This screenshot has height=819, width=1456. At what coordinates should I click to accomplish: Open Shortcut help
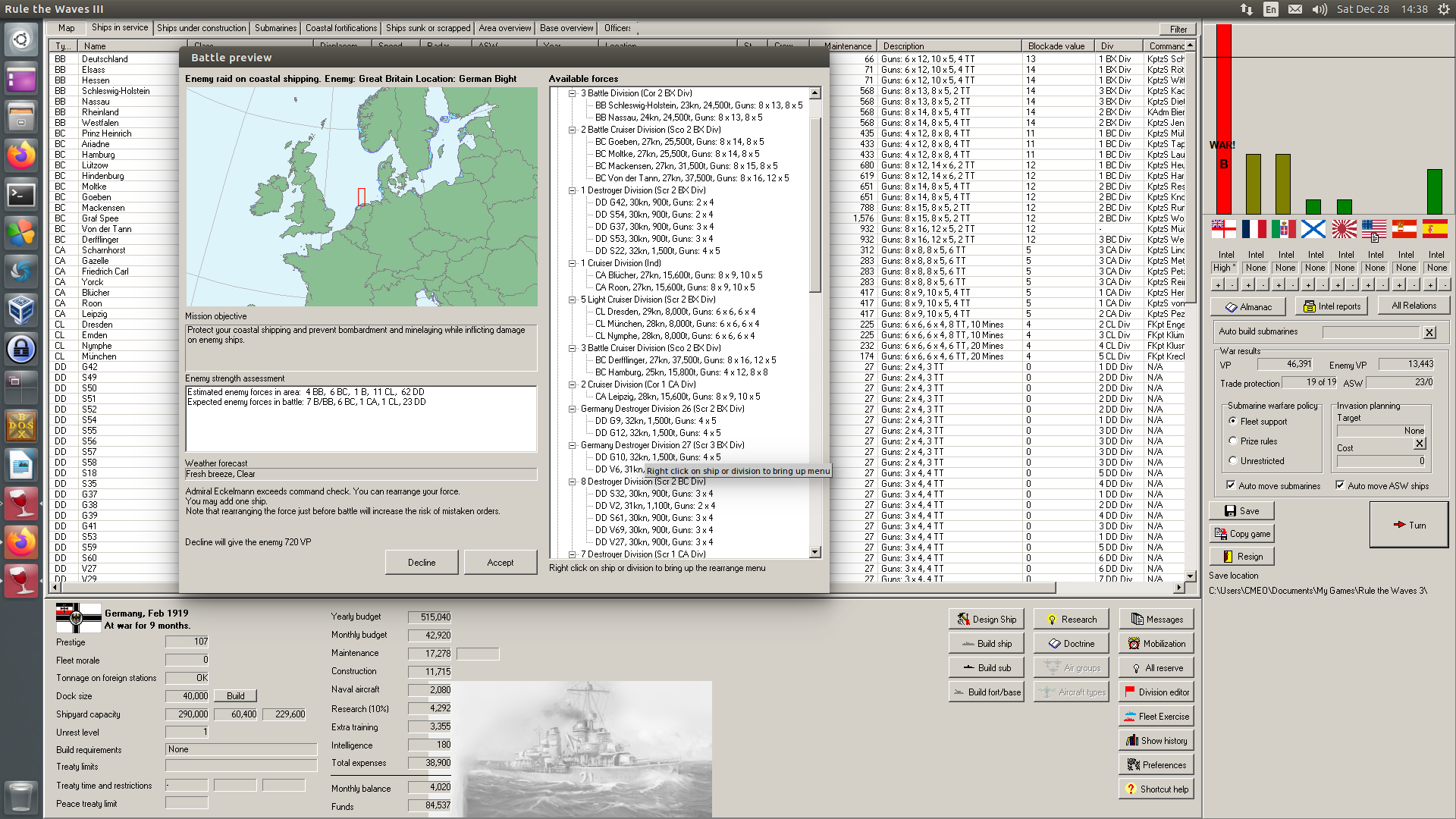pyautogui.click(x=1156, y=789)
